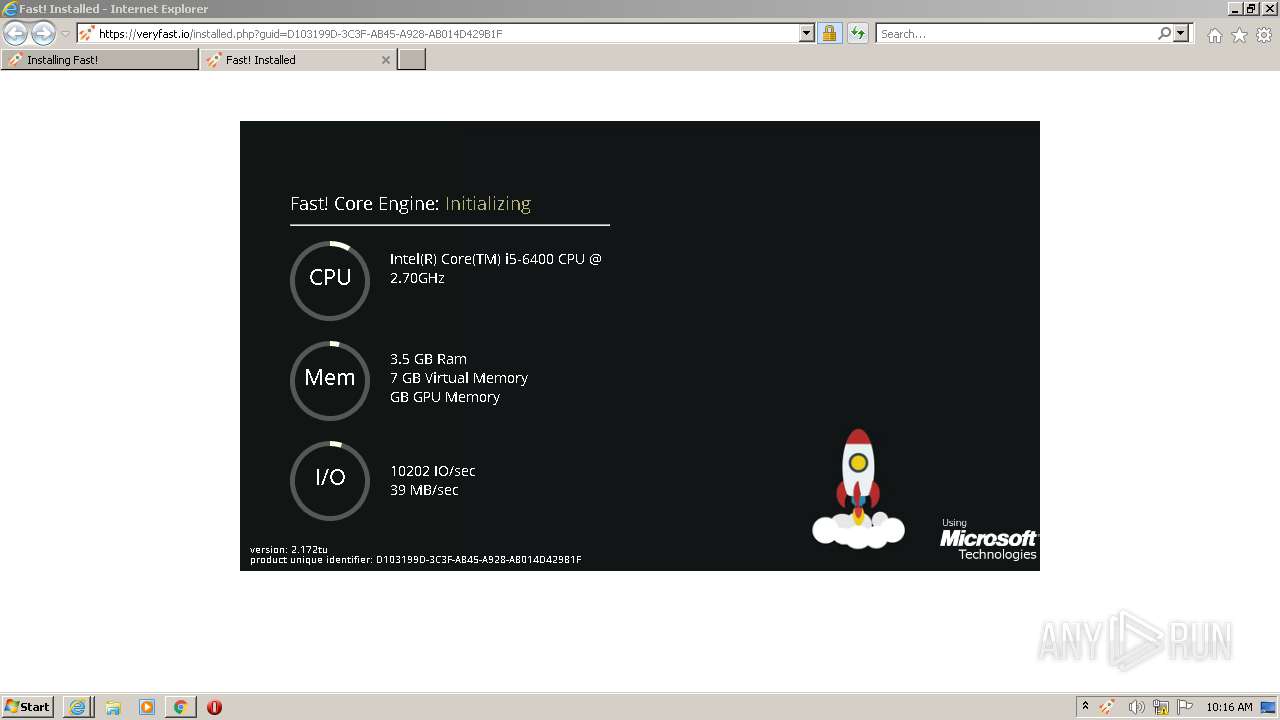The width and height of the screenshot is (1280, 720).
Task: Restore down the Internet Explorer window
Action: 1251,9
